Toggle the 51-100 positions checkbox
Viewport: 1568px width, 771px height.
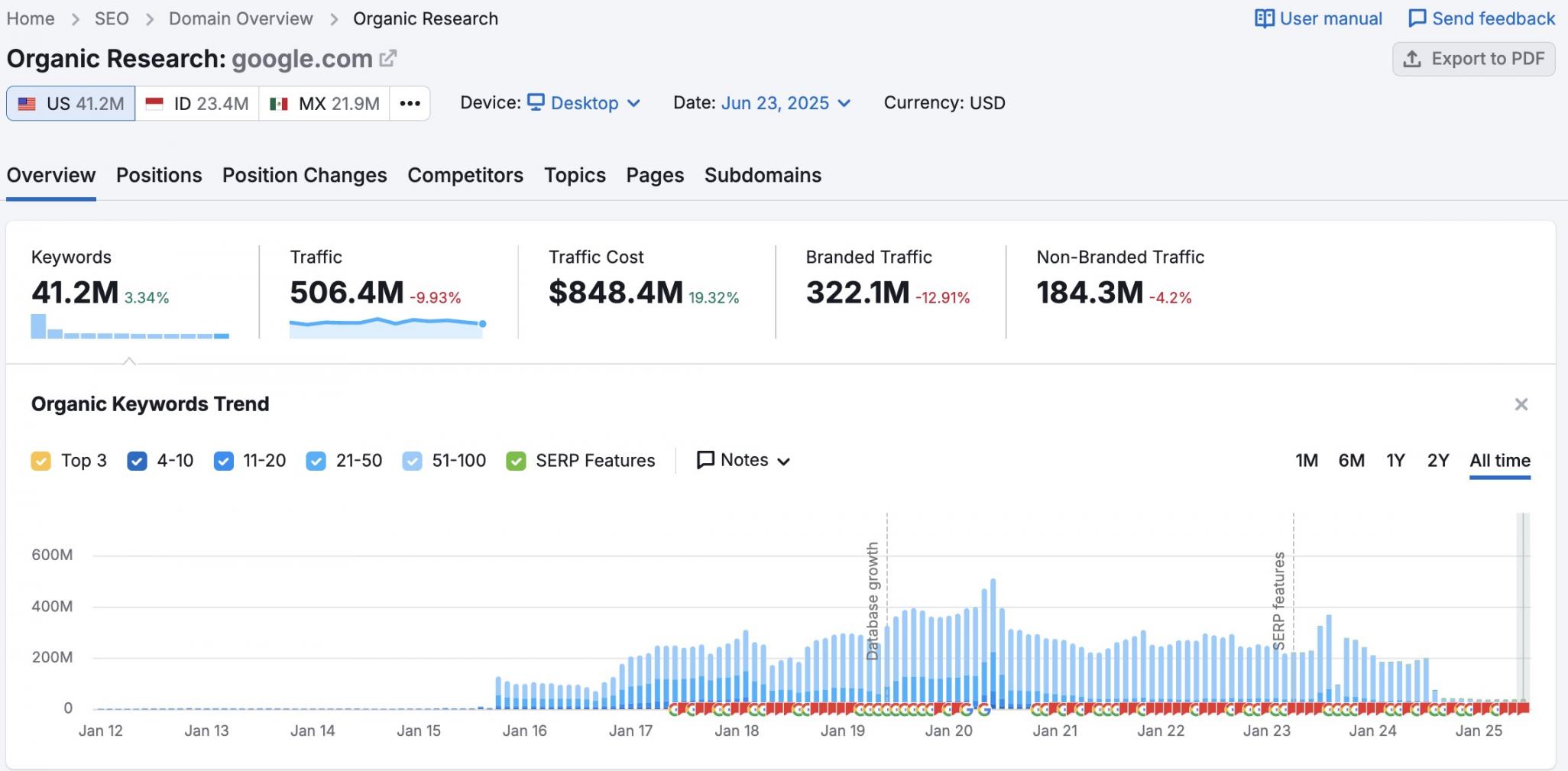[x=412, y=461]
